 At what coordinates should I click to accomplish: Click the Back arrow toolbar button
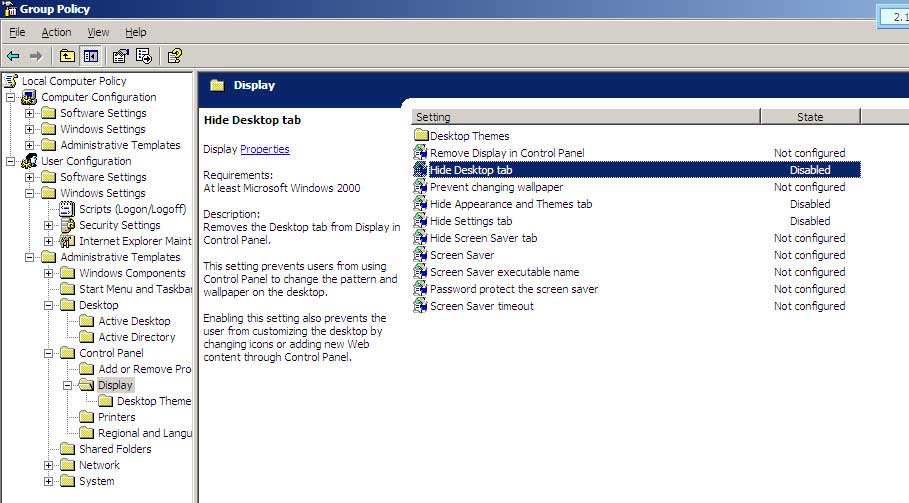13,56
